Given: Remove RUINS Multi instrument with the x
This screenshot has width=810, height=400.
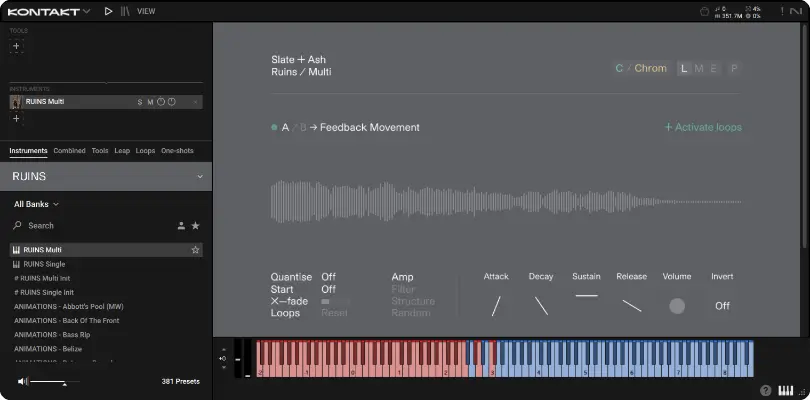Looking at the screenshot, I should tap(195, 102).
